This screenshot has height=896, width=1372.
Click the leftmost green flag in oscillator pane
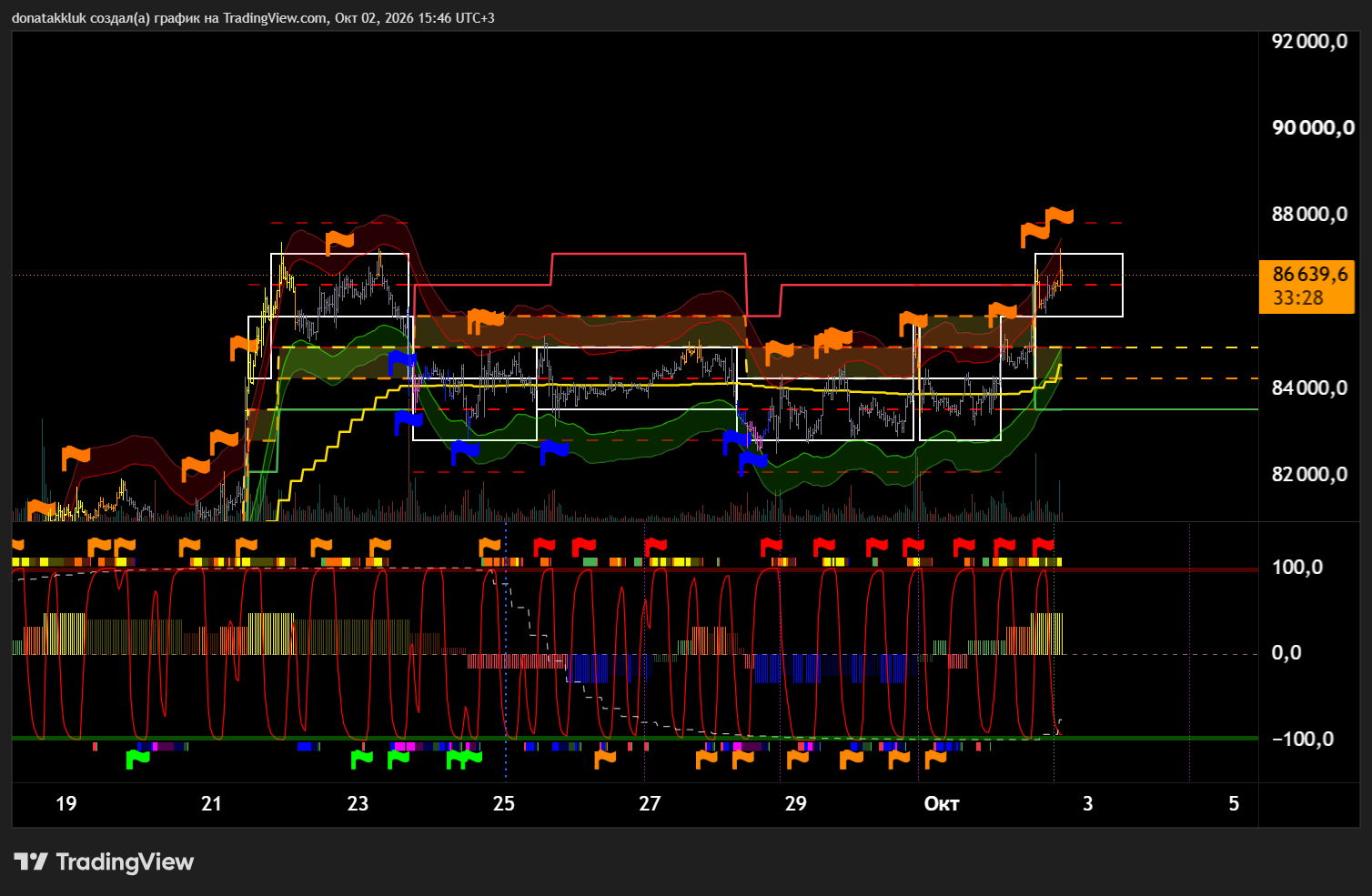[137, 758]
